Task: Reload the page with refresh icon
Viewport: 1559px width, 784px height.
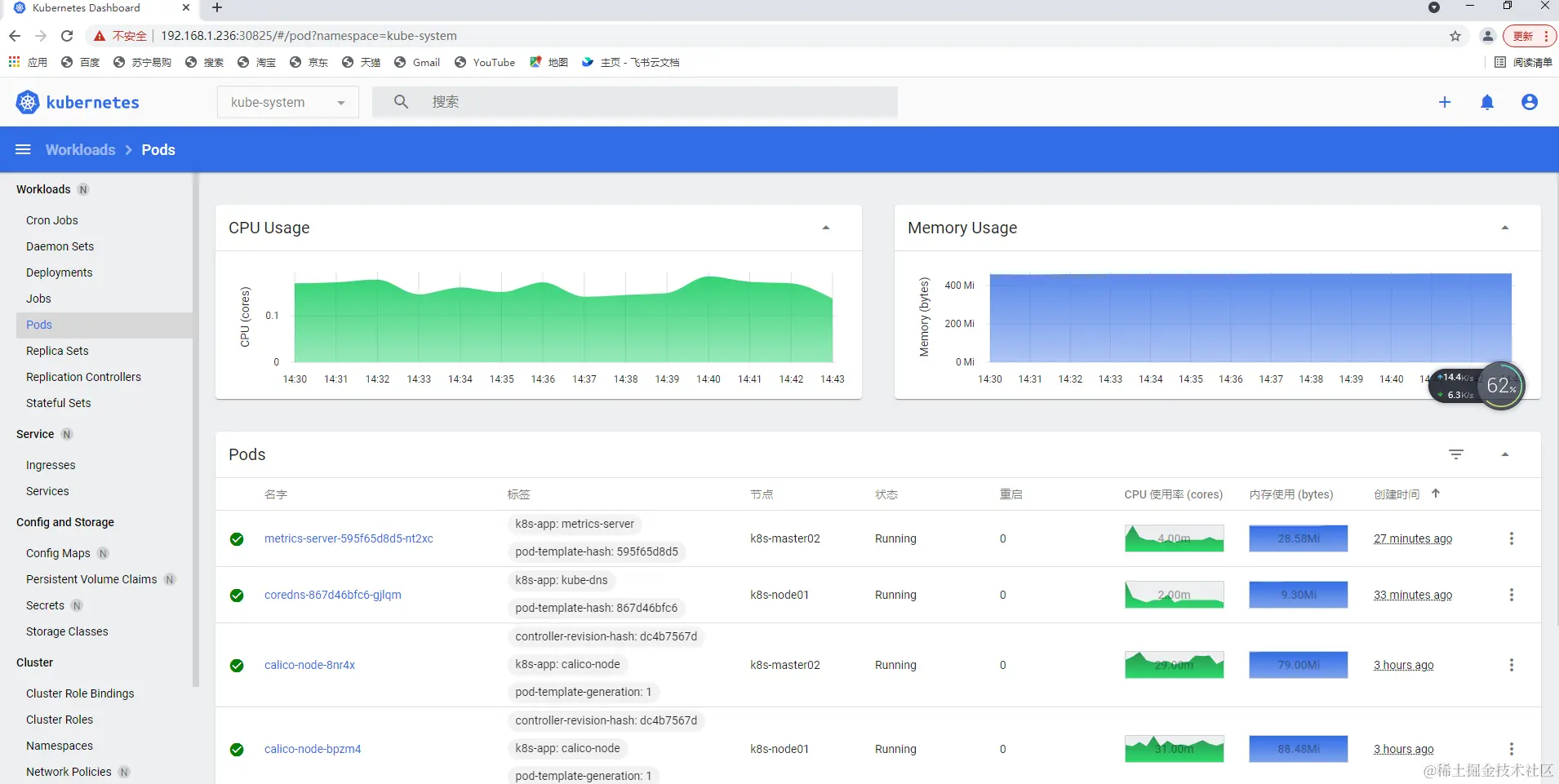Action: (67, 36)
